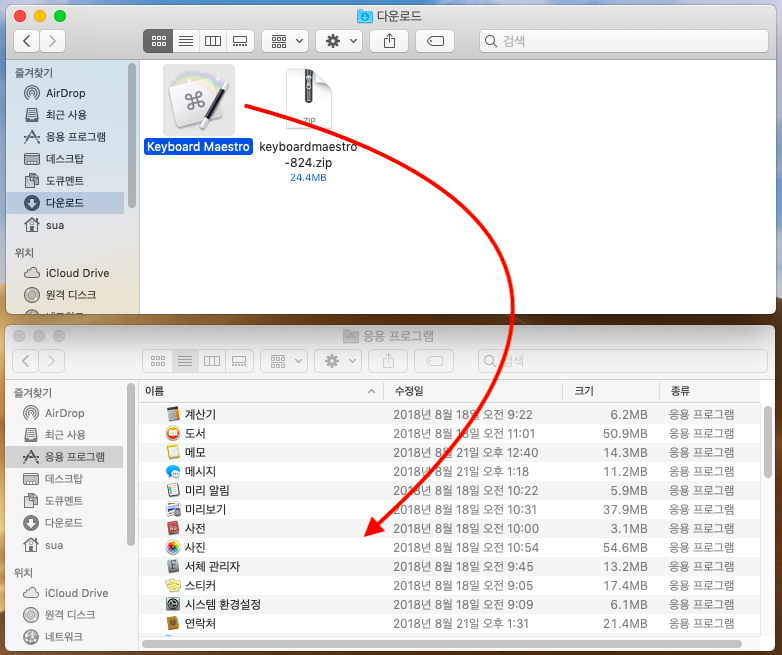Click 24.4MB size label under zip file
Screen dimensions: 782x655
pyautogui.click(x=308, y=178)
